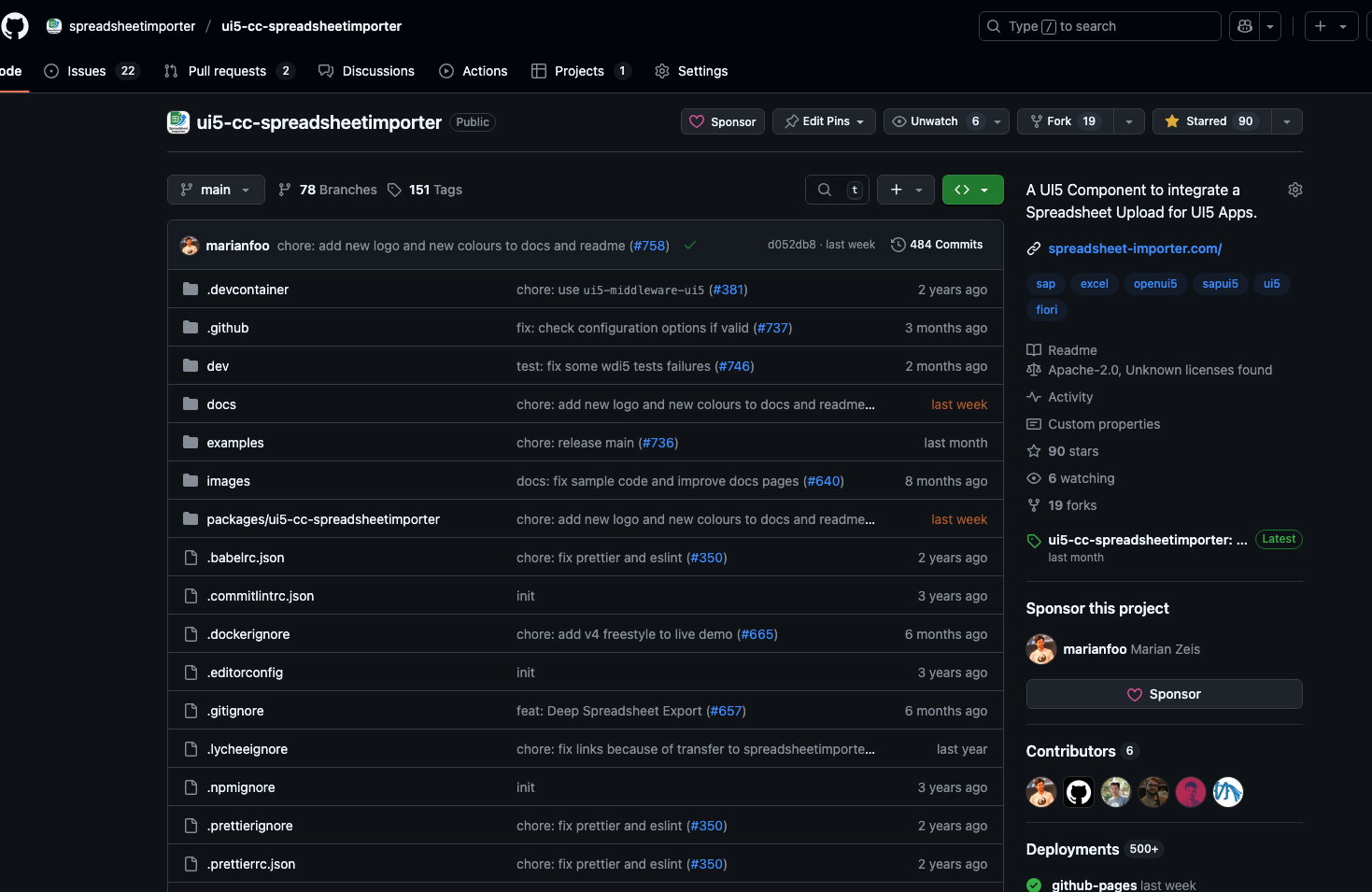
Task: View the 78 Branches link
Action: (x=328, y=190)
